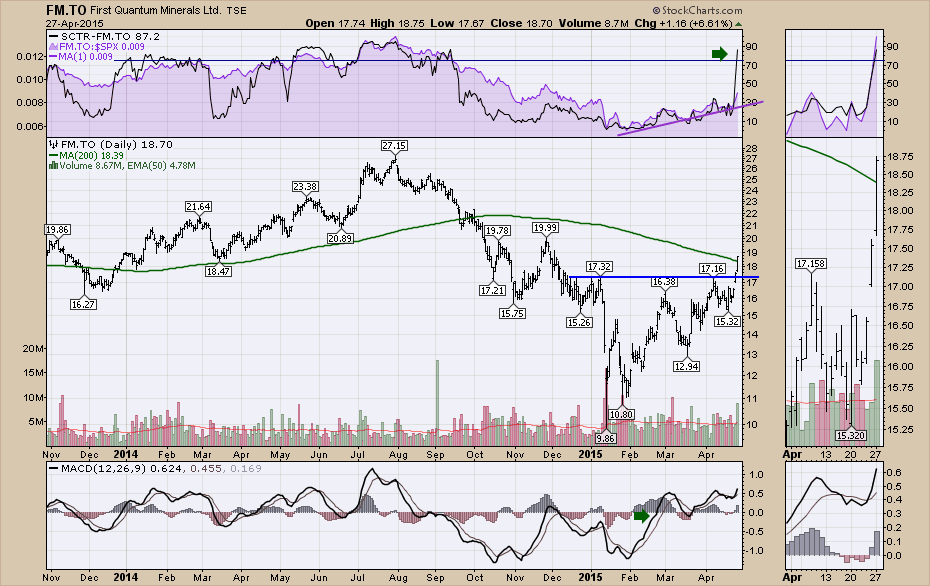Click the 20M mark on the volume axis
The width and height of the screenshot is (930, 586).
pos(33,348)
